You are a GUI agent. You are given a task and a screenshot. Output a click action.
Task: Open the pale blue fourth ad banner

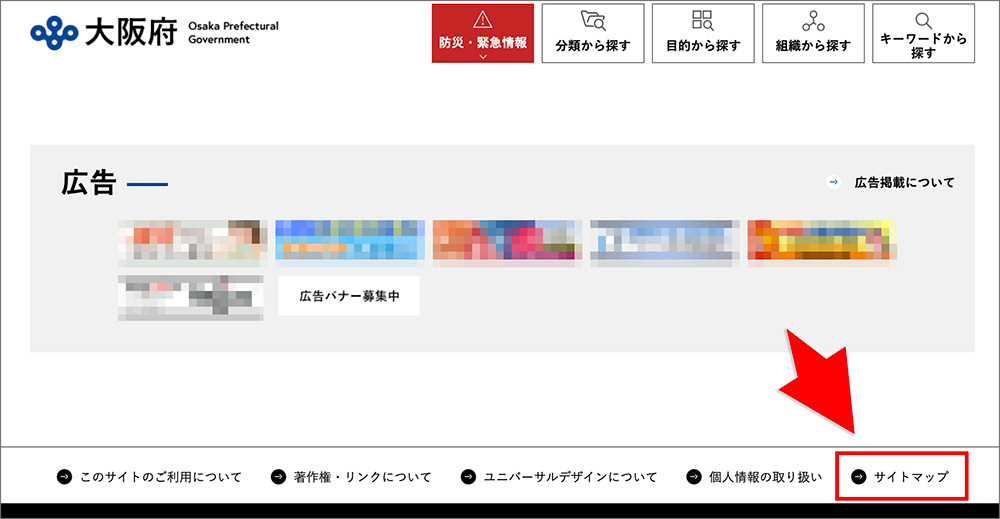[665, 243]
